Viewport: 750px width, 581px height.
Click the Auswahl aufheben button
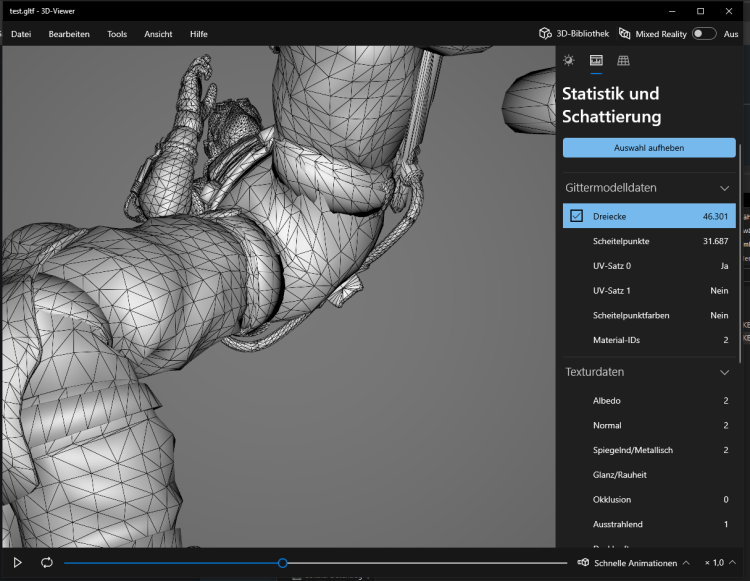(x=649, y=148)
